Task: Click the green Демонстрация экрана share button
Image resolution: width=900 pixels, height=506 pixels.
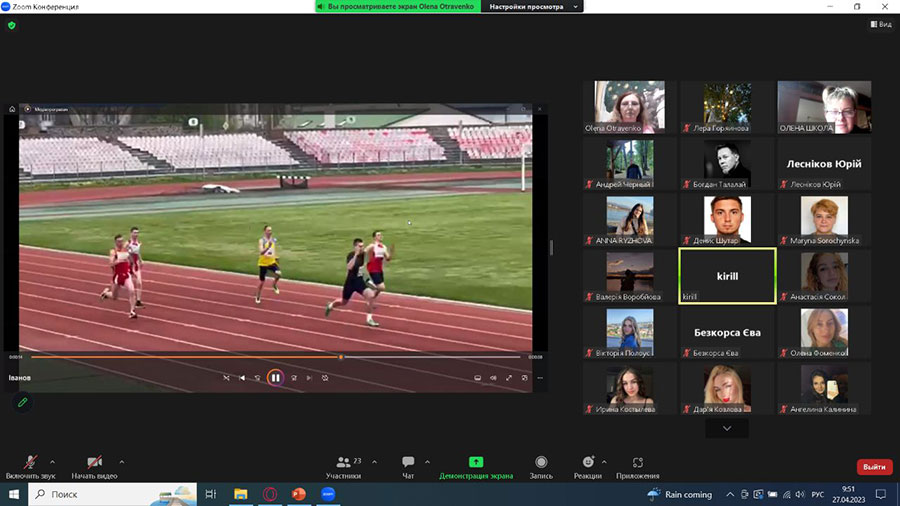Action: pyautogui.click(x=476, y=466)
